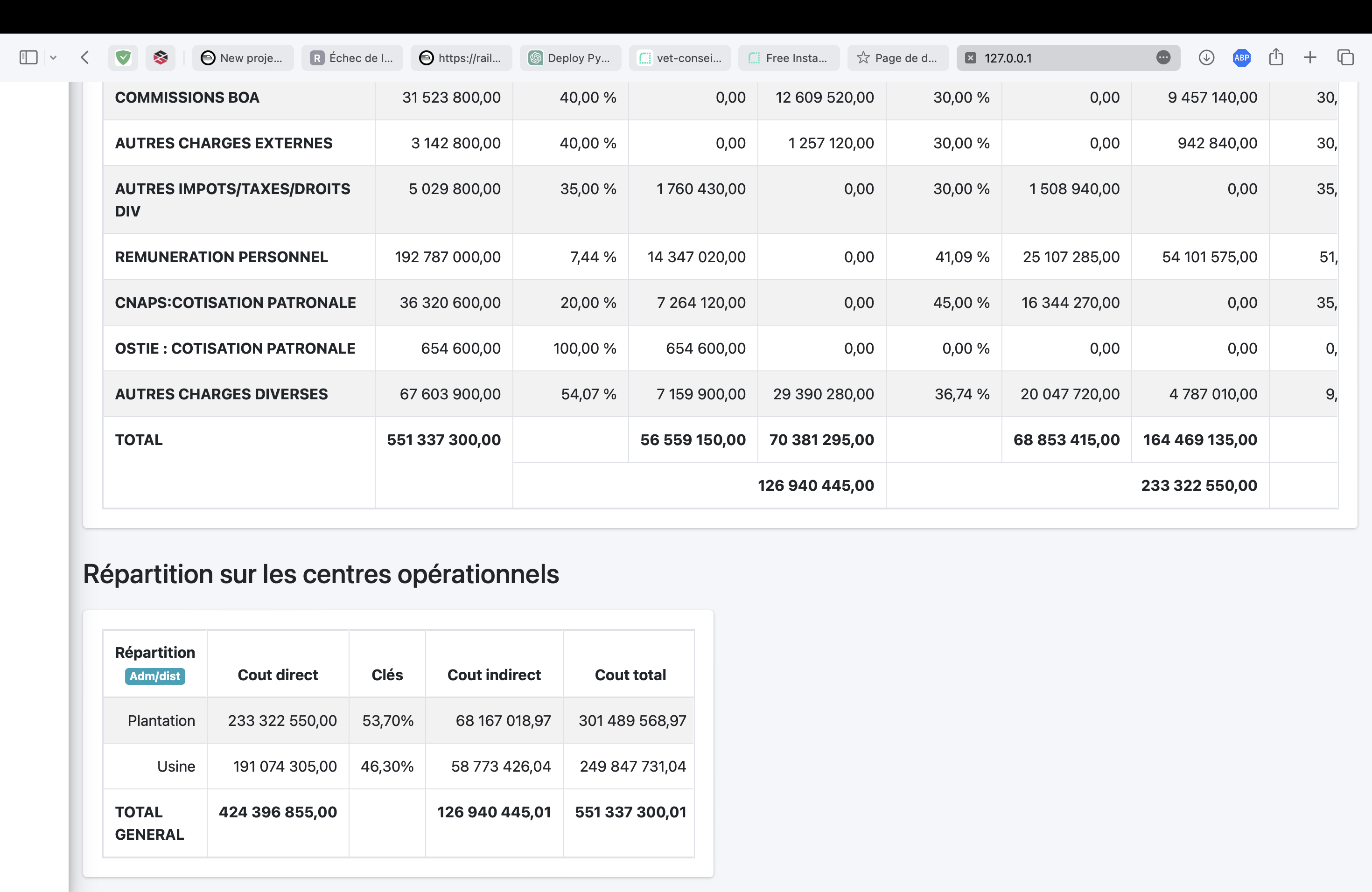Image resolution: width=1372 pixels, height=892 pixels.
Task: Open a new tab with plus icon
Action: (1310, 58)
